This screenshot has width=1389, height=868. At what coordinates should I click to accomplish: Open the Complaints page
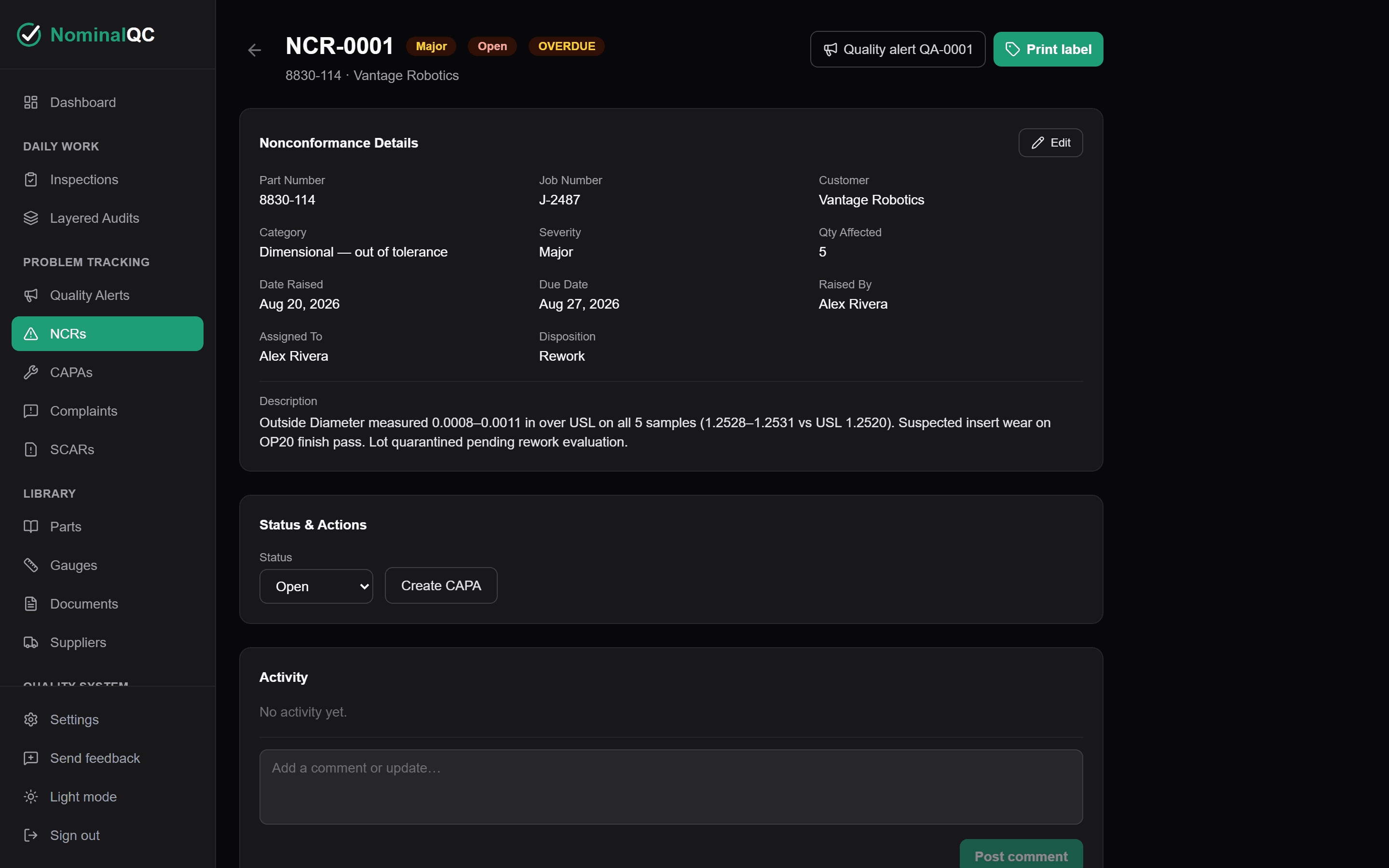[108, 411]
